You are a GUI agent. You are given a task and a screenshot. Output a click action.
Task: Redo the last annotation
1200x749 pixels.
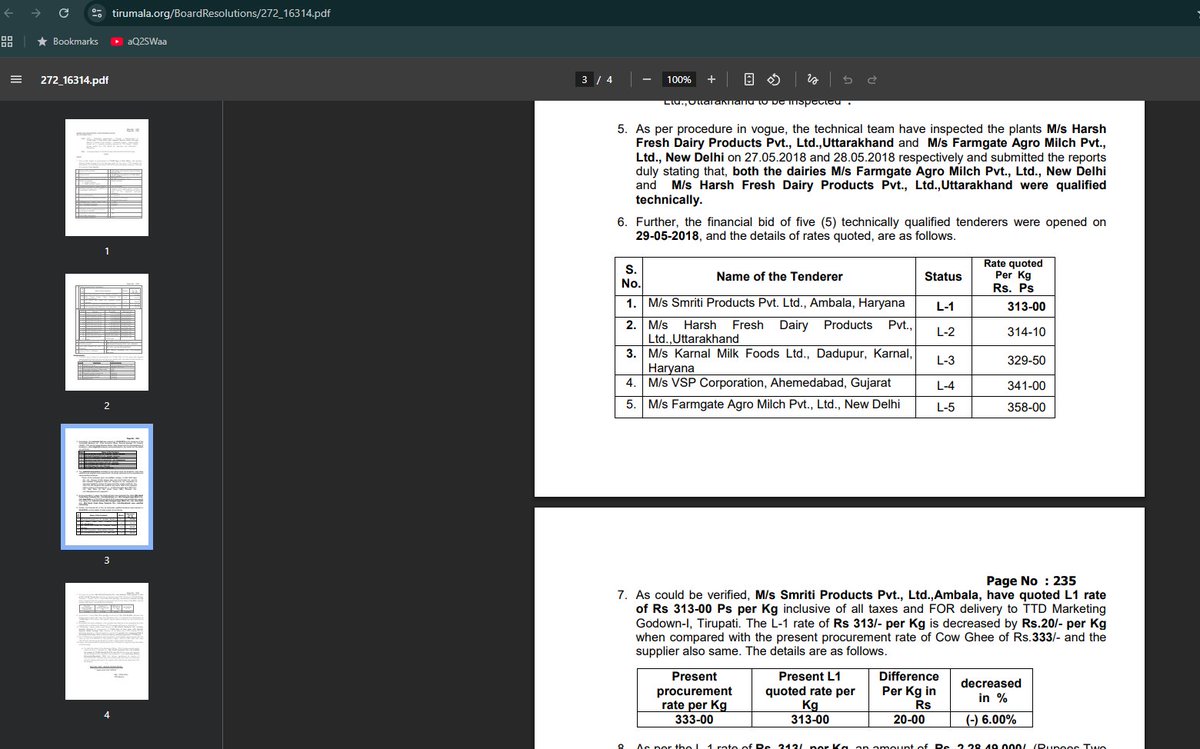click(872, 80)
